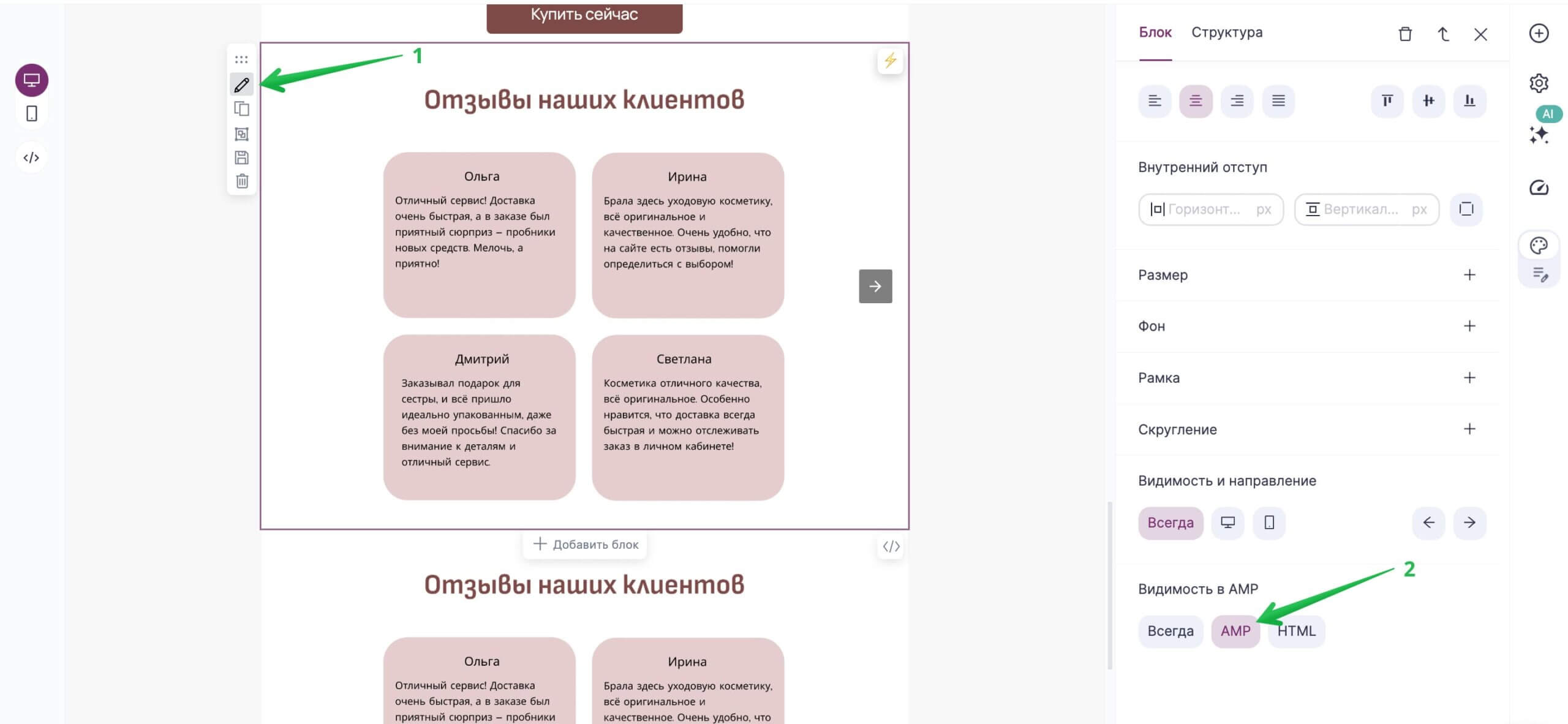Image resolution: width=1568 pixels, height=724 pixels.
Task: Select the upper Отзывы наших клиентов heading
Action: tap(584, 100)
